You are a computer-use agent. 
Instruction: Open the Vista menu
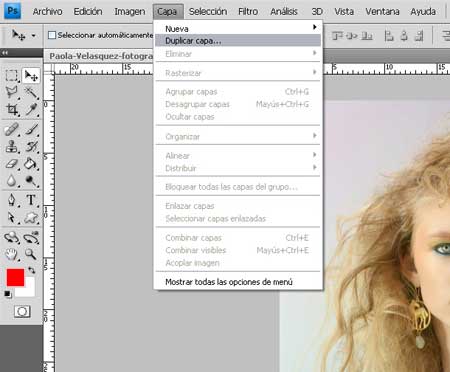(x=344, y=11)
